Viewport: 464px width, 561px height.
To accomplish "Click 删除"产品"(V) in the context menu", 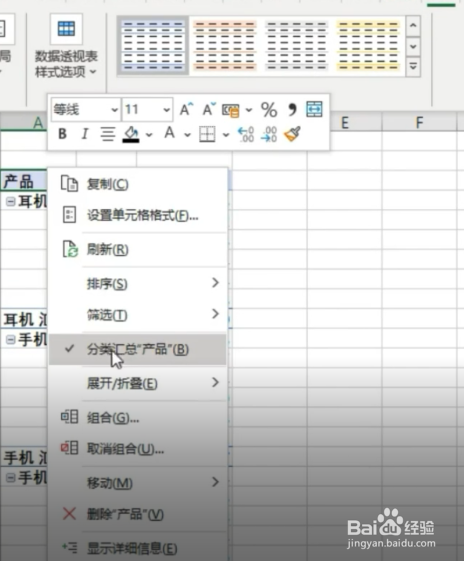I will click(138, 514).
